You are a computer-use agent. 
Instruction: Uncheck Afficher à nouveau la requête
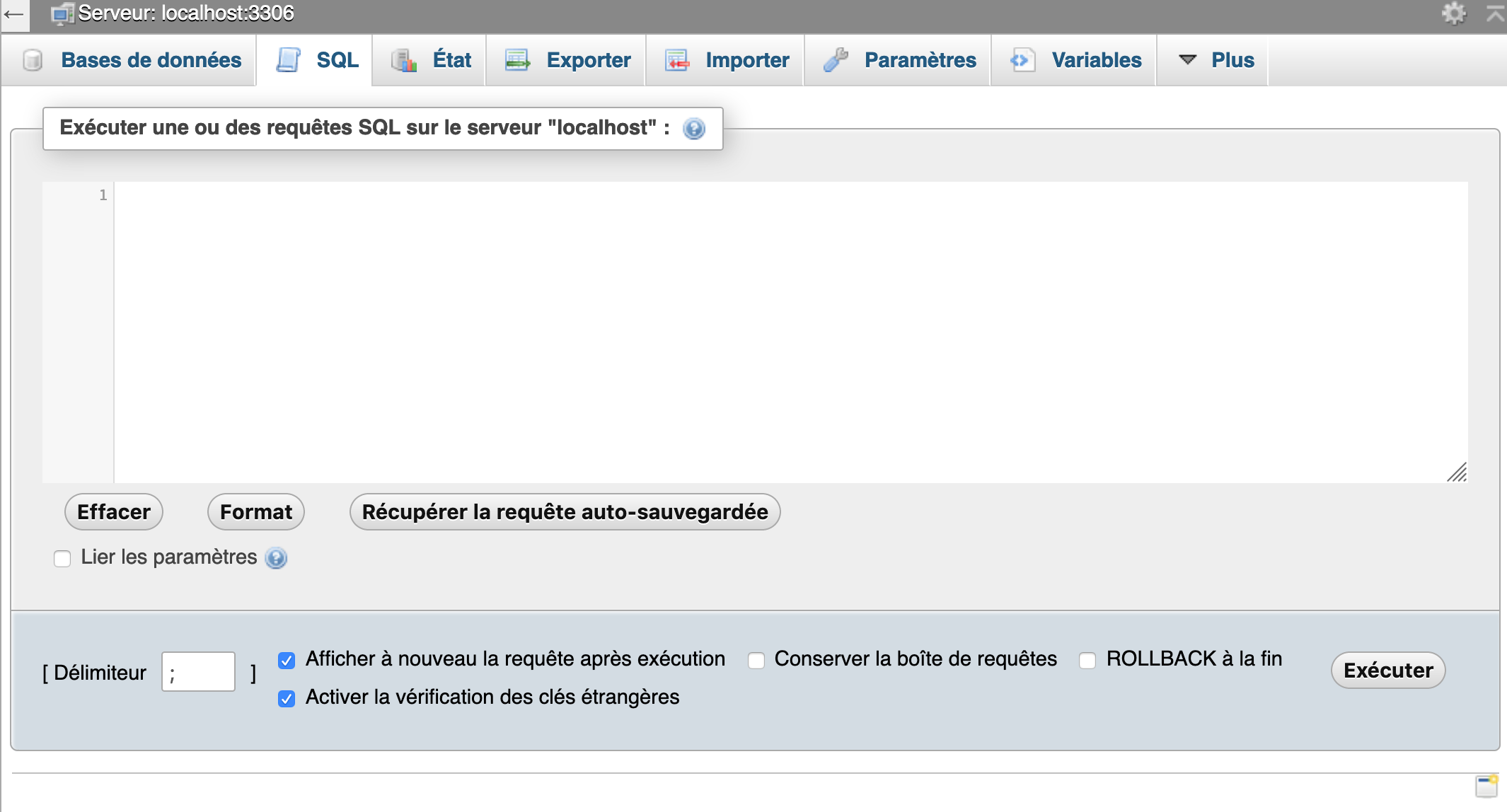coord(287,660)
